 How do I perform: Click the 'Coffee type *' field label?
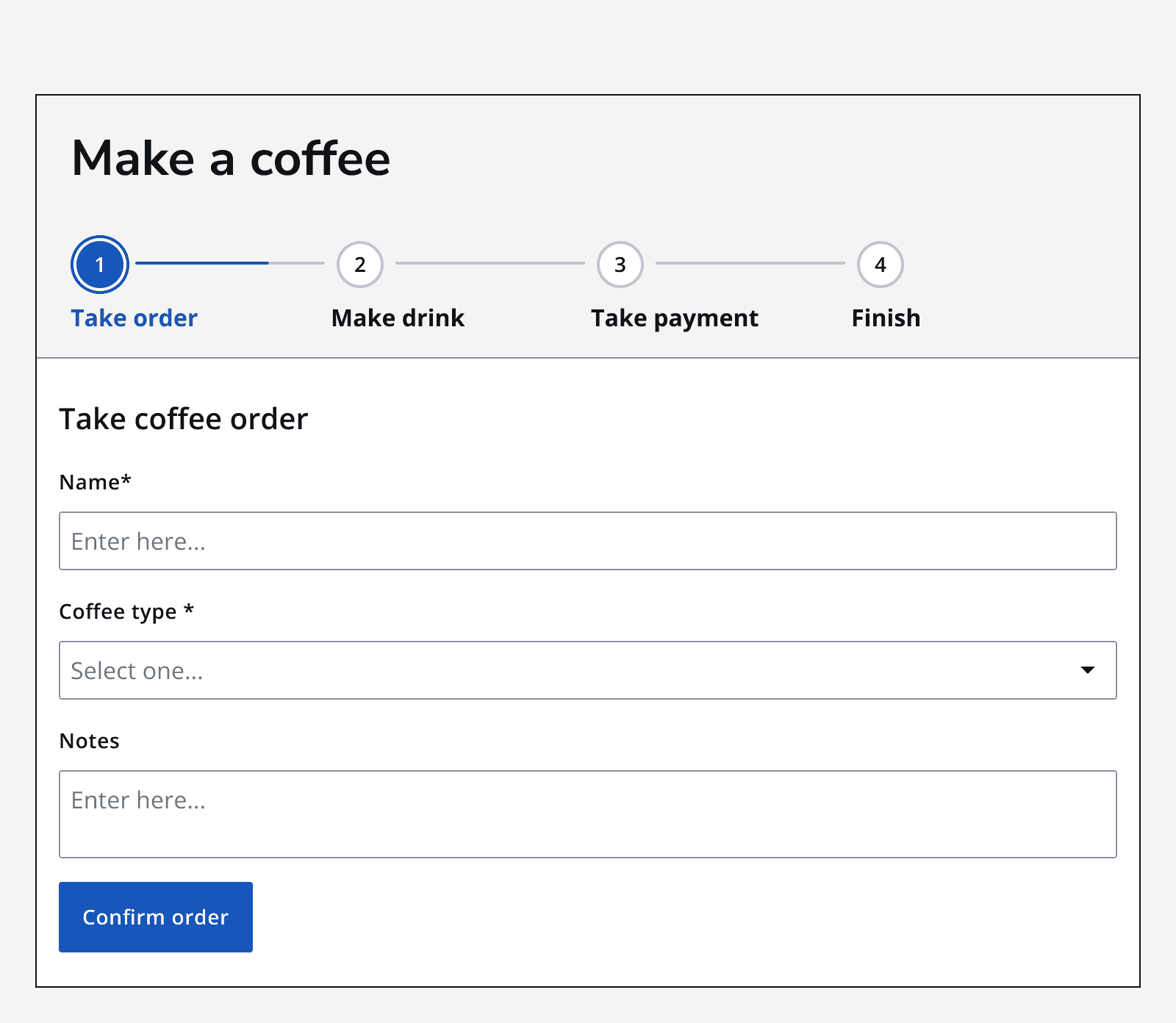126,611
